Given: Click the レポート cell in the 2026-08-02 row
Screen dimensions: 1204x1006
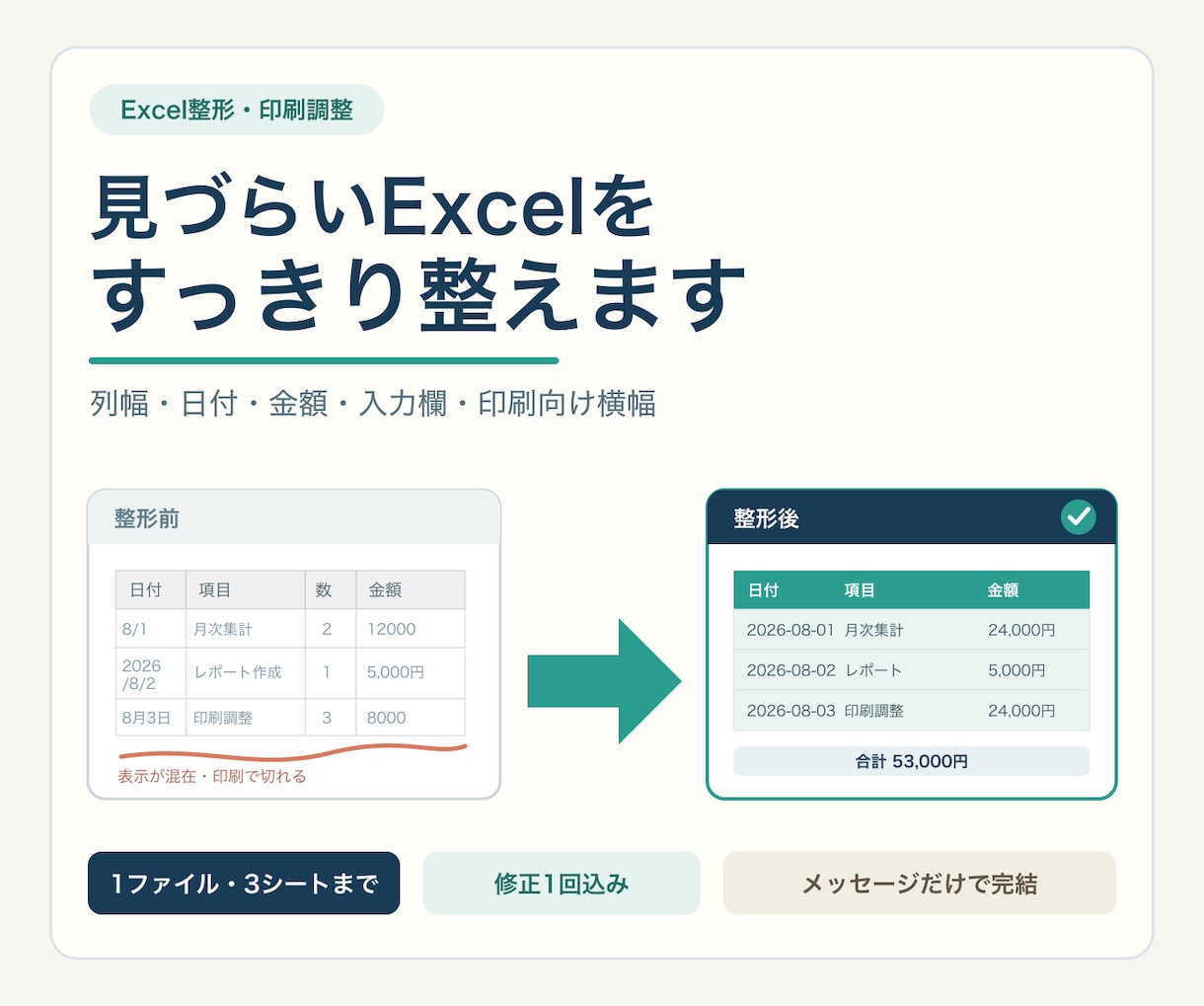Looking at the screenshot, I should [873, 670].
